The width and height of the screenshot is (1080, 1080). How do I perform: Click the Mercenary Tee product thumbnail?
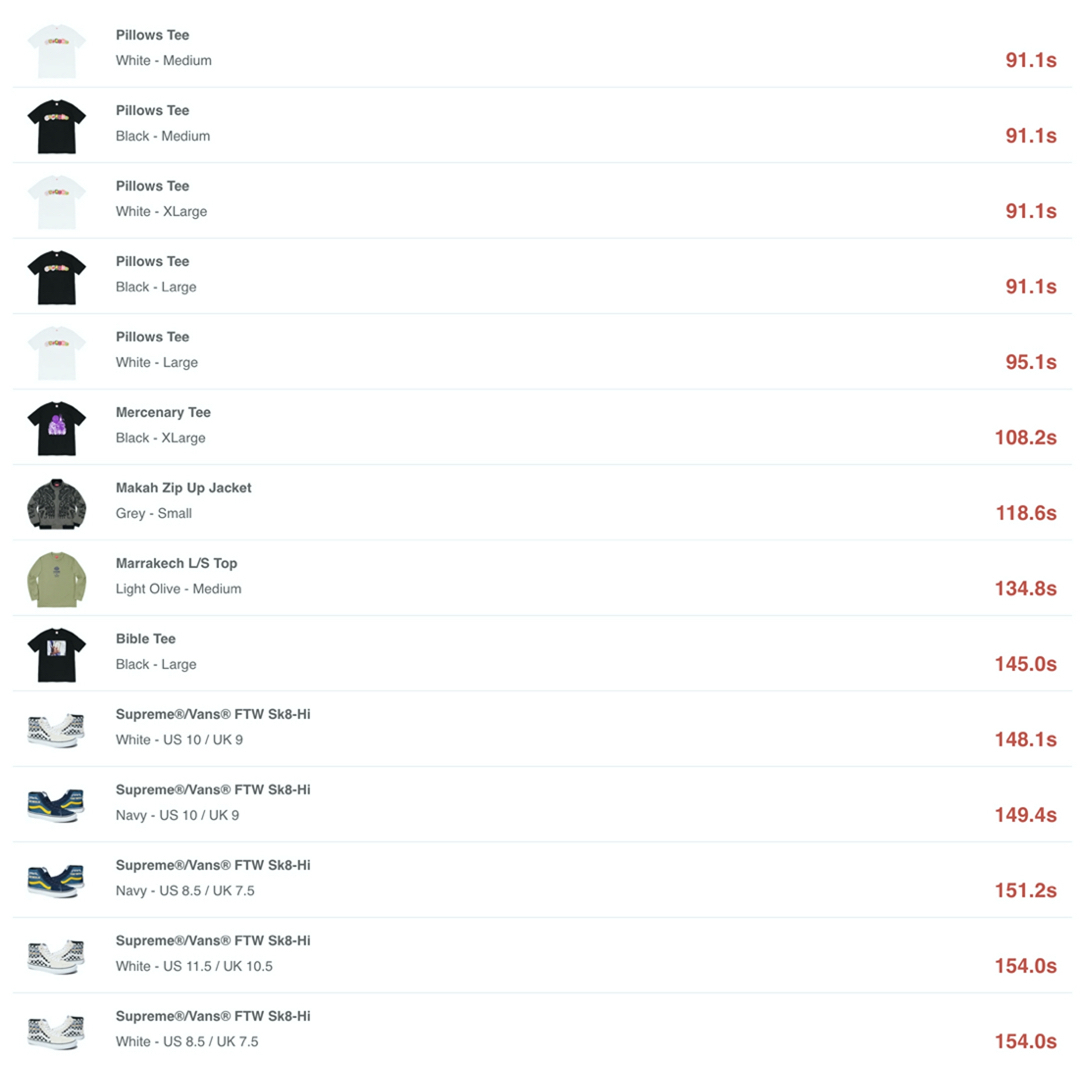coord(56,427)
